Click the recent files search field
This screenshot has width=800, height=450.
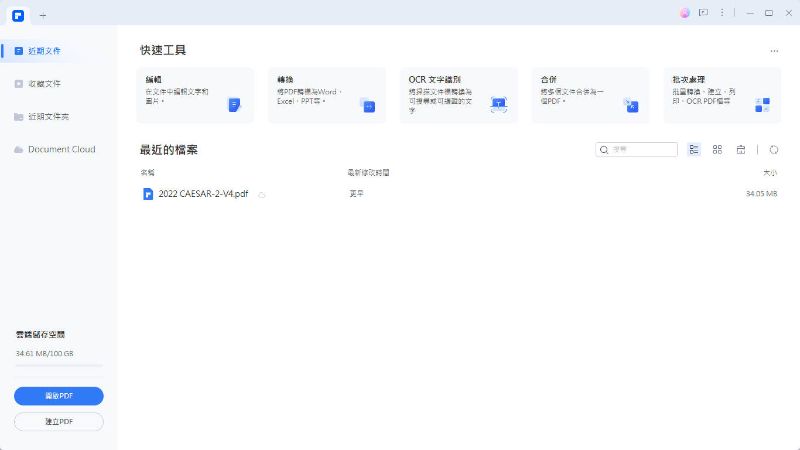point(636,149)
